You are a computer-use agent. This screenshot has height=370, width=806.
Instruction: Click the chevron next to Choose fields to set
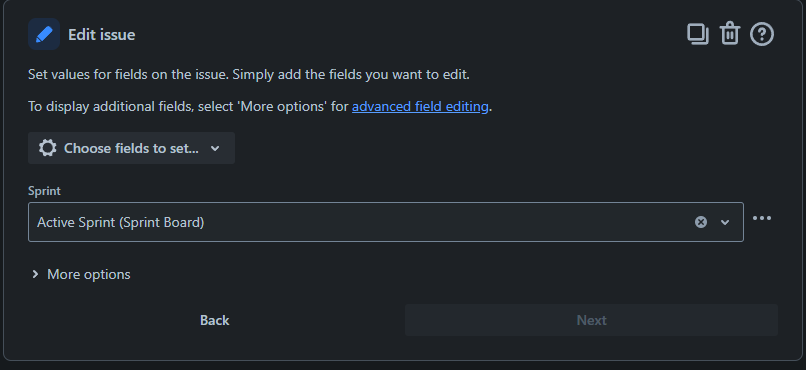[215, 149]
